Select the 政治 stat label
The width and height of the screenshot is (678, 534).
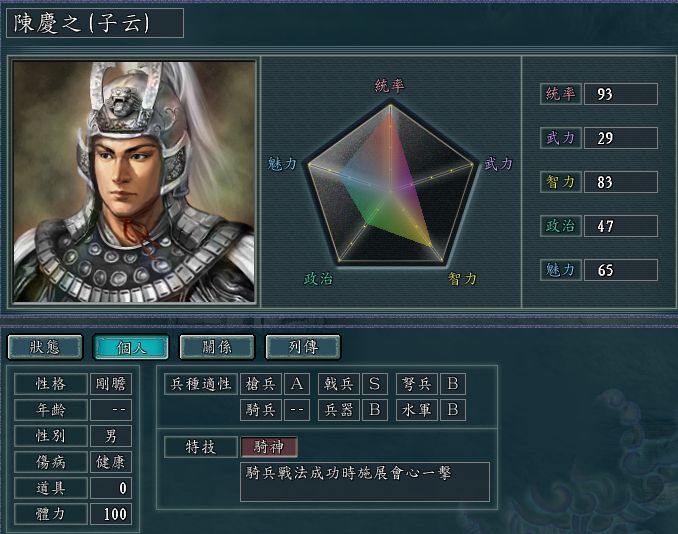560,226
